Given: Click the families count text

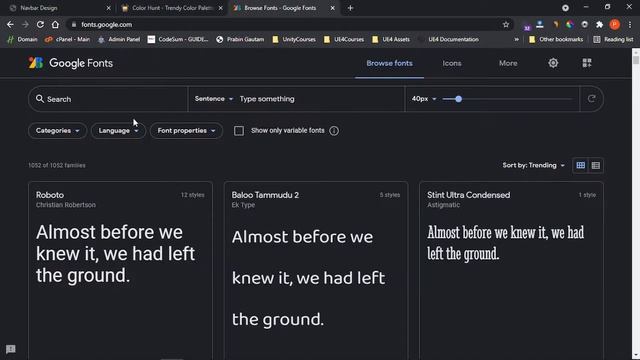Looking at the screenshot, I should 57,165.
